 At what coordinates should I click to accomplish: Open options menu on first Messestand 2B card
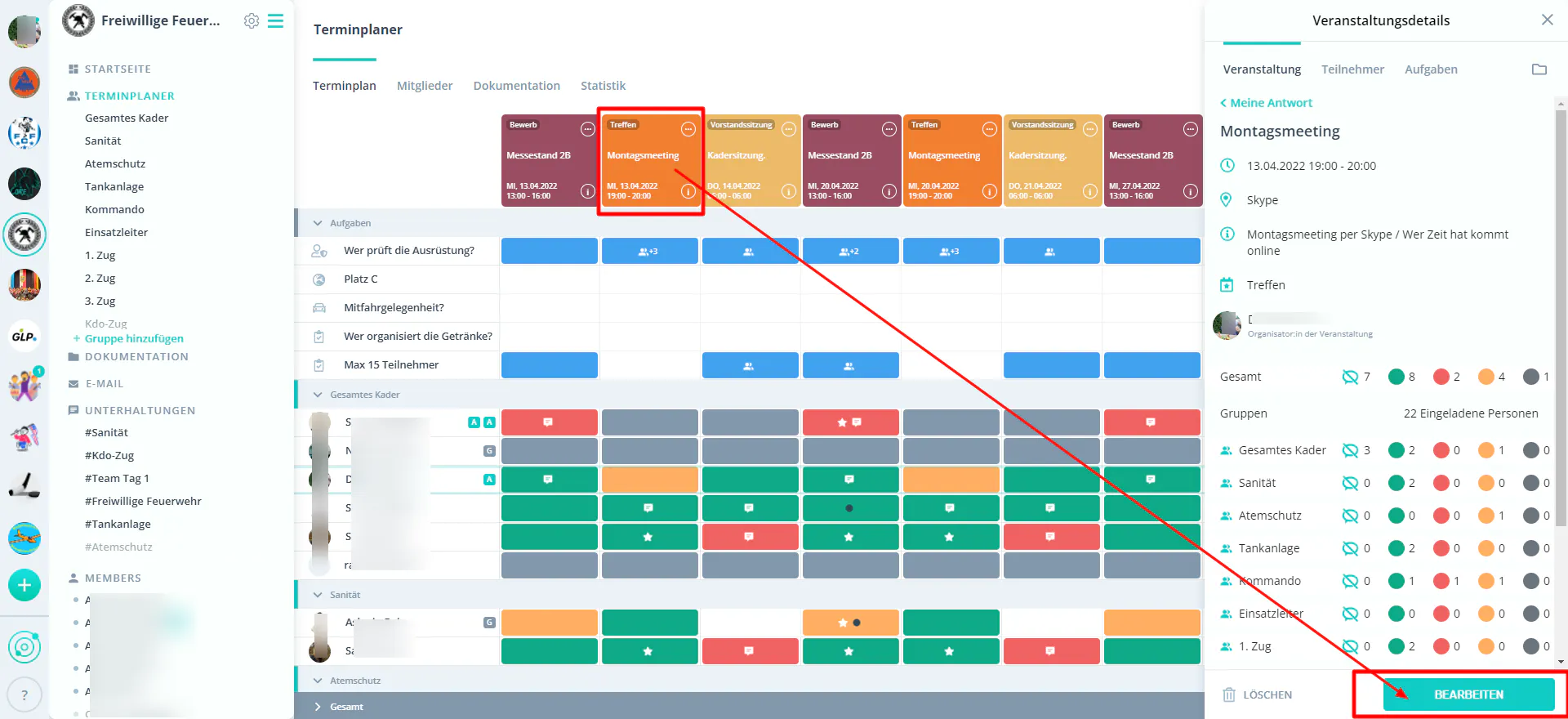click(587, 129)
